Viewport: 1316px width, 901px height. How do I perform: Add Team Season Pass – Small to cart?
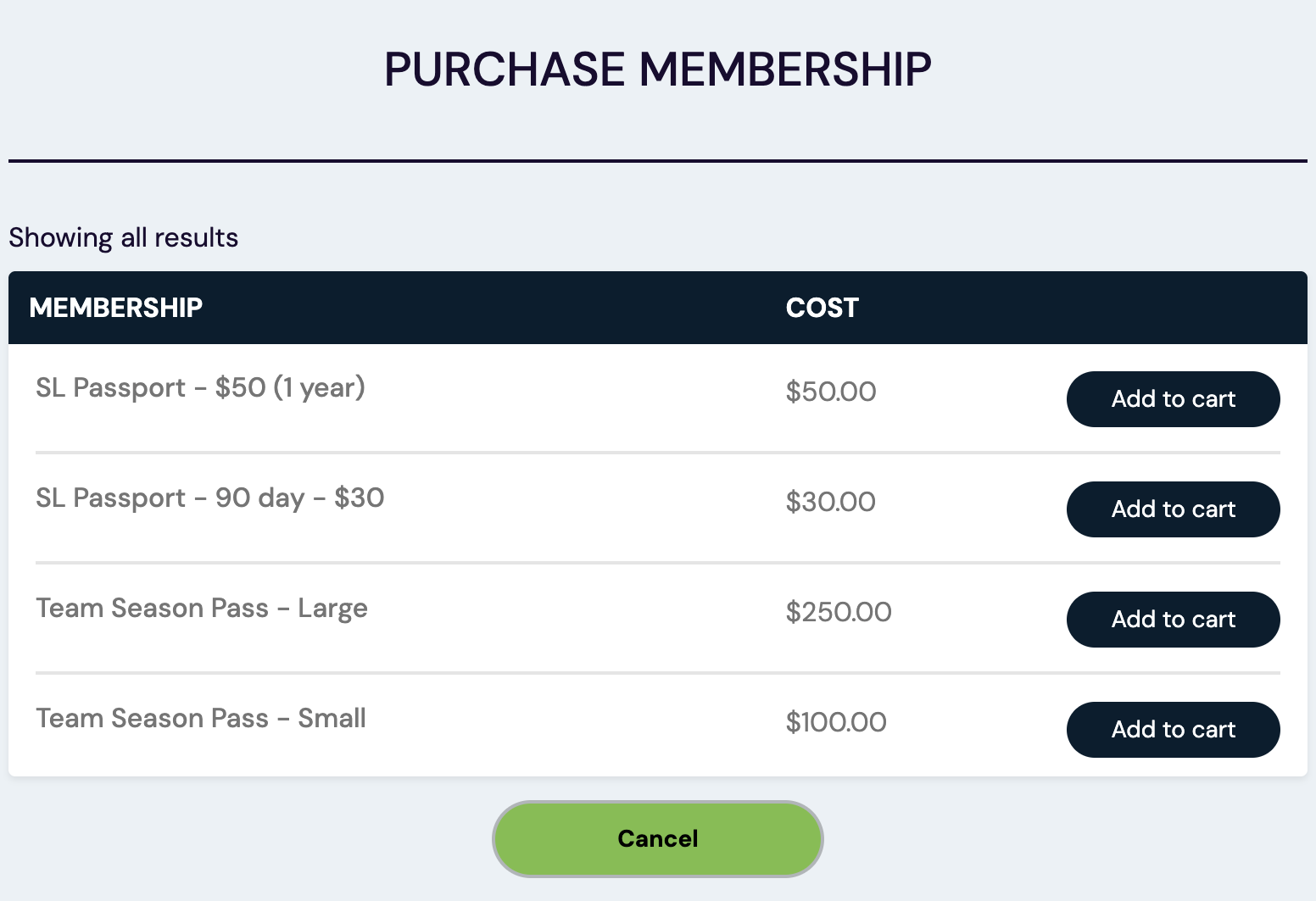coord(1173,730)
